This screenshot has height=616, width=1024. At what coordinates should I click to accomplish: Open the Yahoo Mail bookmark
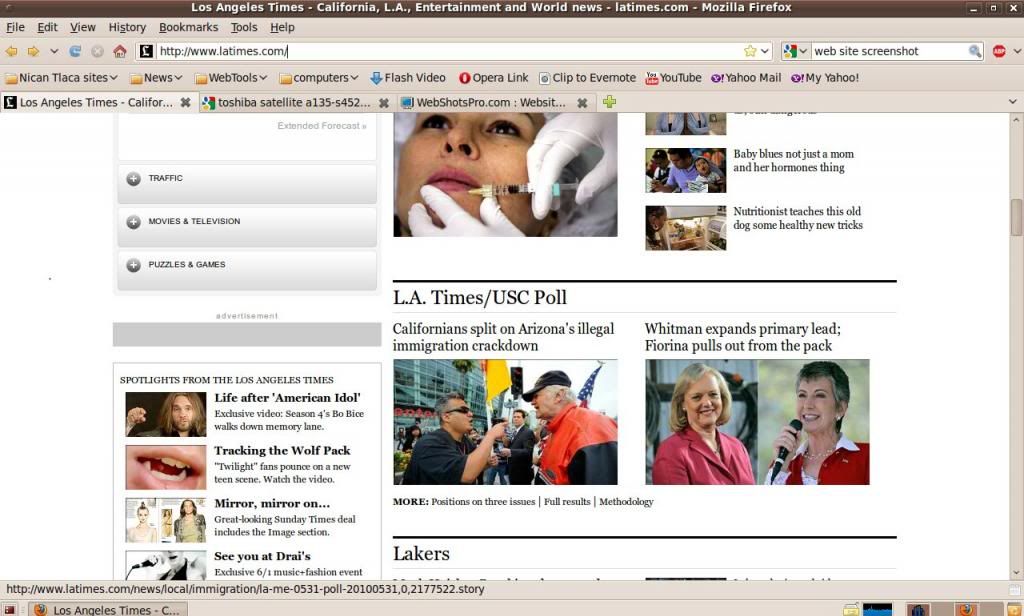(x=746, y=78)
